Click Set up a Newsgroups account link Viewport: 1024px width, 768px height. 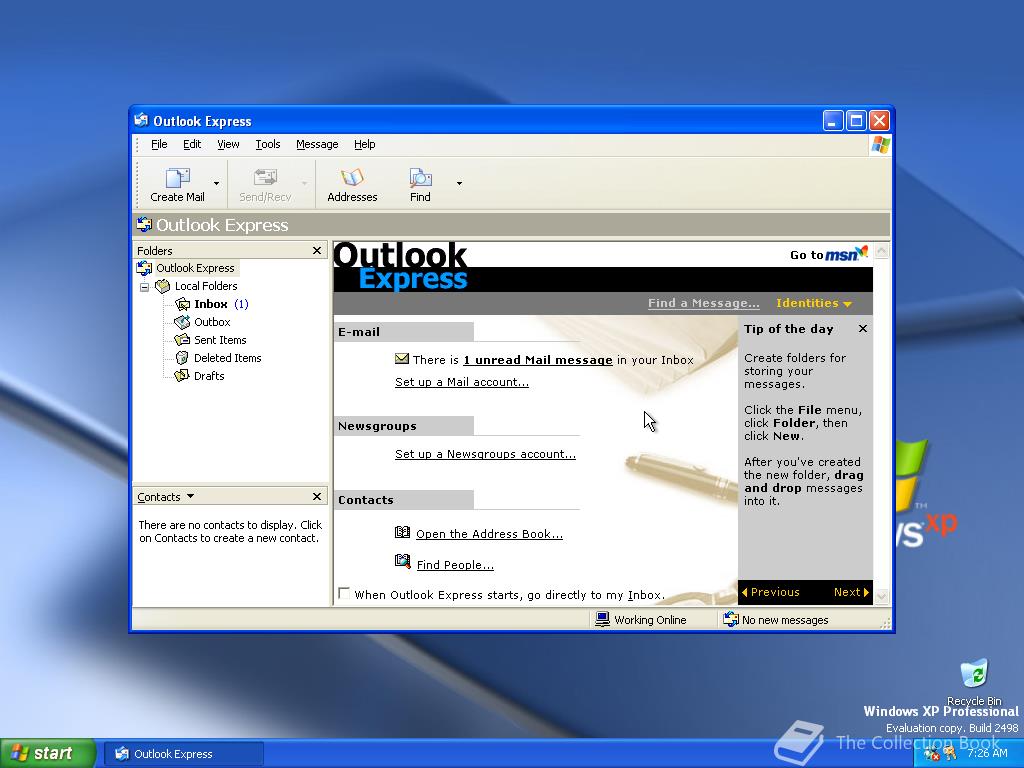click(485, 454)
